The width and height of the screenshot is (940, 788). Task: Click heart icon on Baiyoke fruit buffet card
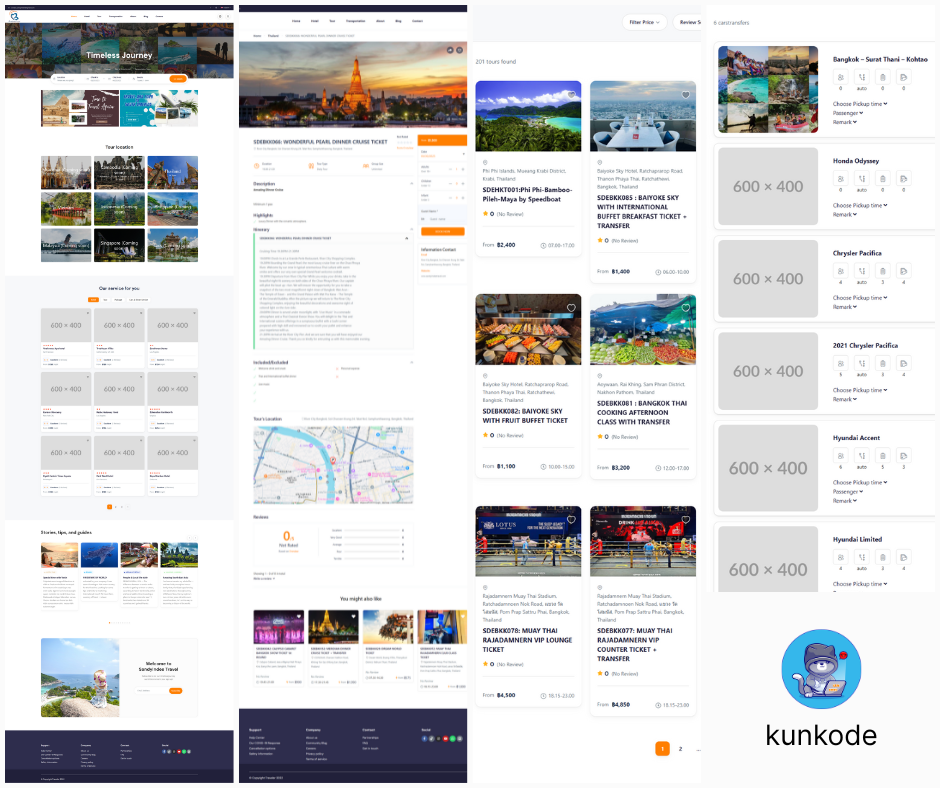coord(571,308)
